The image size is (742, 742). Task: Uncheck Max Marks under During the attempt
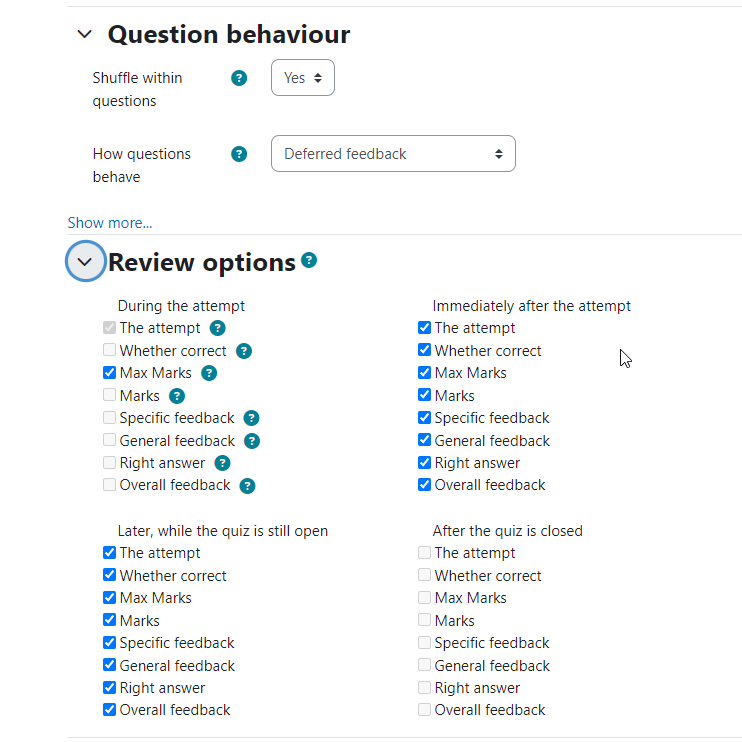click(109, 372)
